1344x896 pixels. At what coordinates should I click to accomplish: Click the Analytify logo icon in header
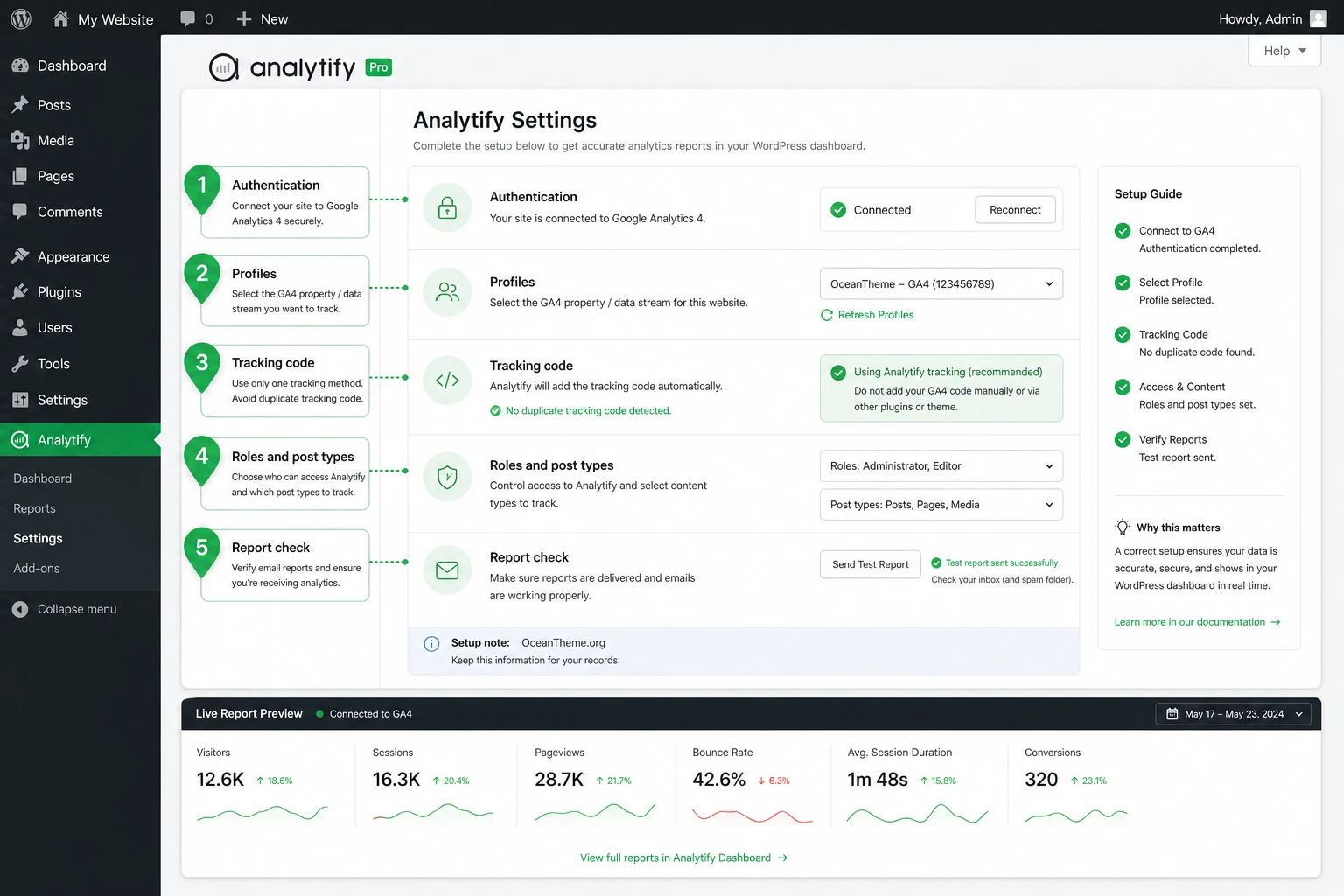[224, 67]
